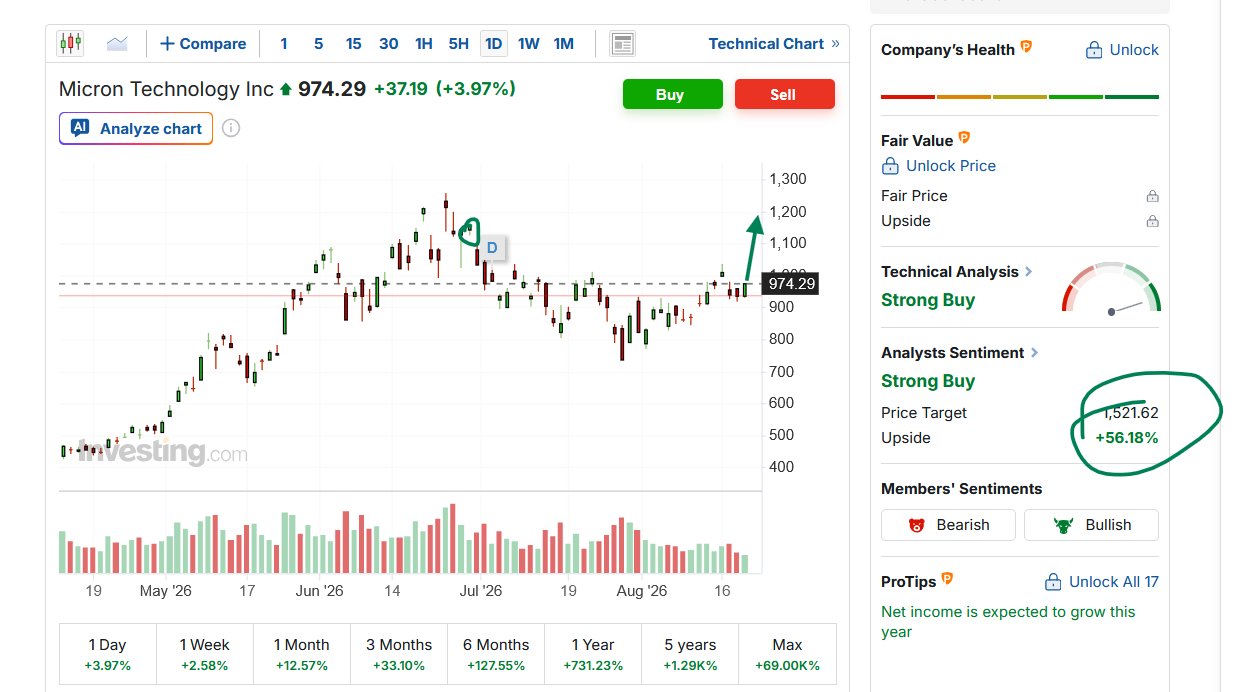This screenshot has height=692, width=1235.
Task: Select the 1W interval option
Action: coord(529,44)
